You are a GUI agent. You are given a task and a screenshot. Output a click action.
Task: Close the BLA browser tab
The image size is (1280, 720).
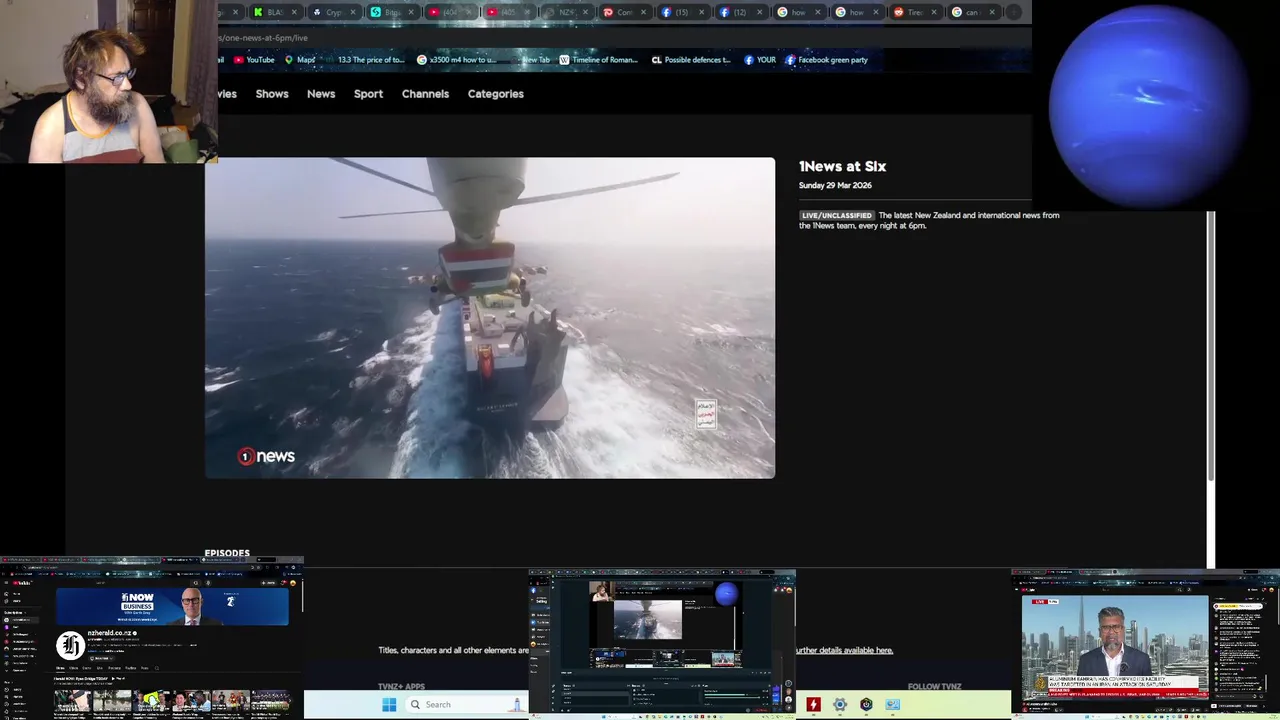coord(294,12)
